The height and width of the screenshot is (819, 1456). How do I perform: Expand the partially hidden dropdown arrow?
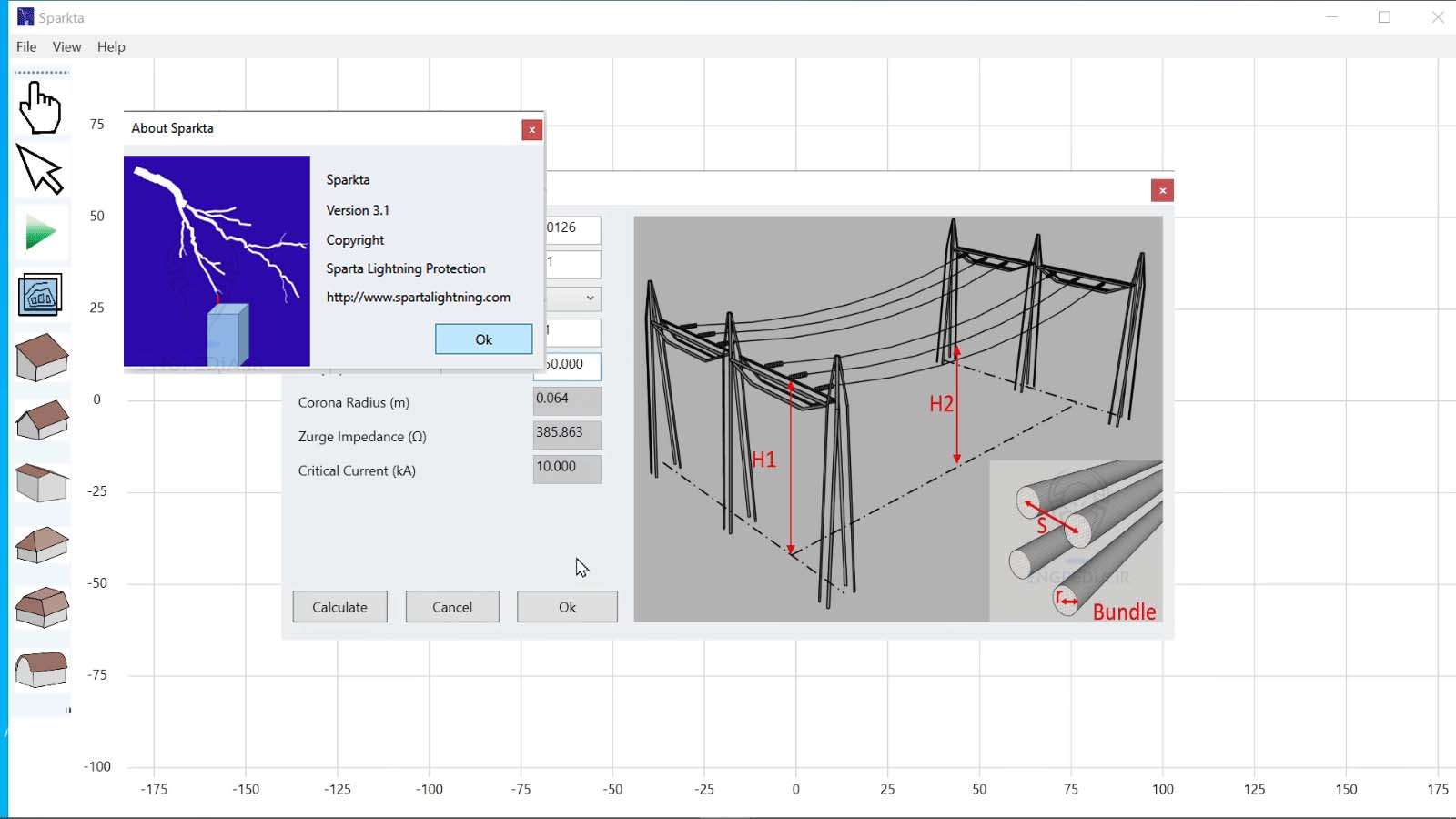[590, 298]
